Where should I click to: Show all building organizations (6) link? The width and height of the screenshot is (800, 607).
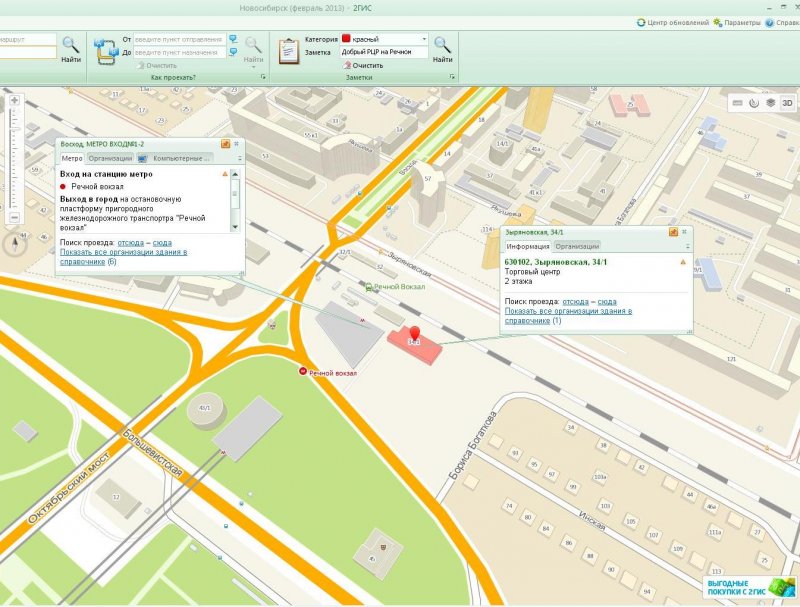(x=123, y=257)
